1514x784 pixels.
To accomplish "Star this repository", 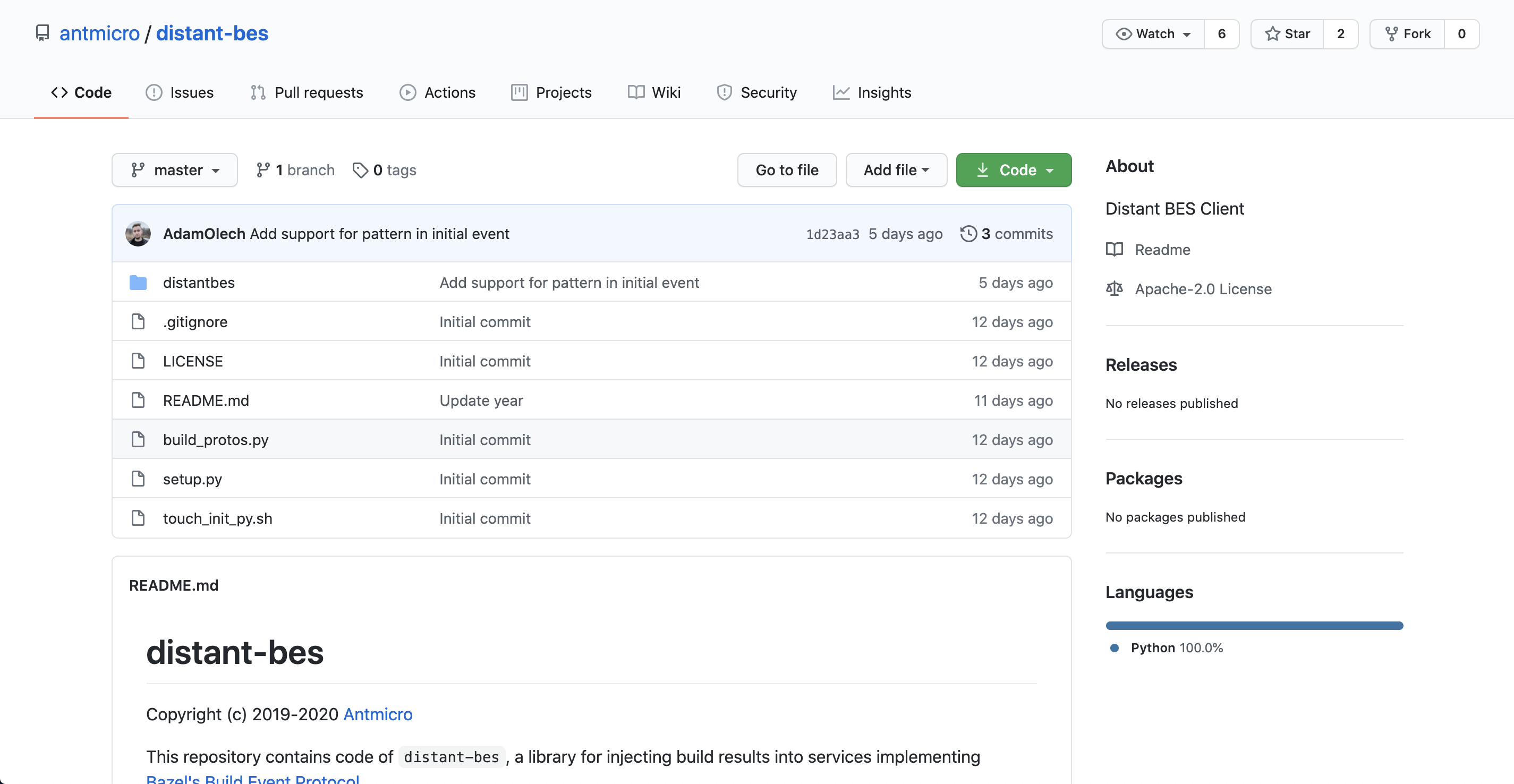I will (1287, 34).
